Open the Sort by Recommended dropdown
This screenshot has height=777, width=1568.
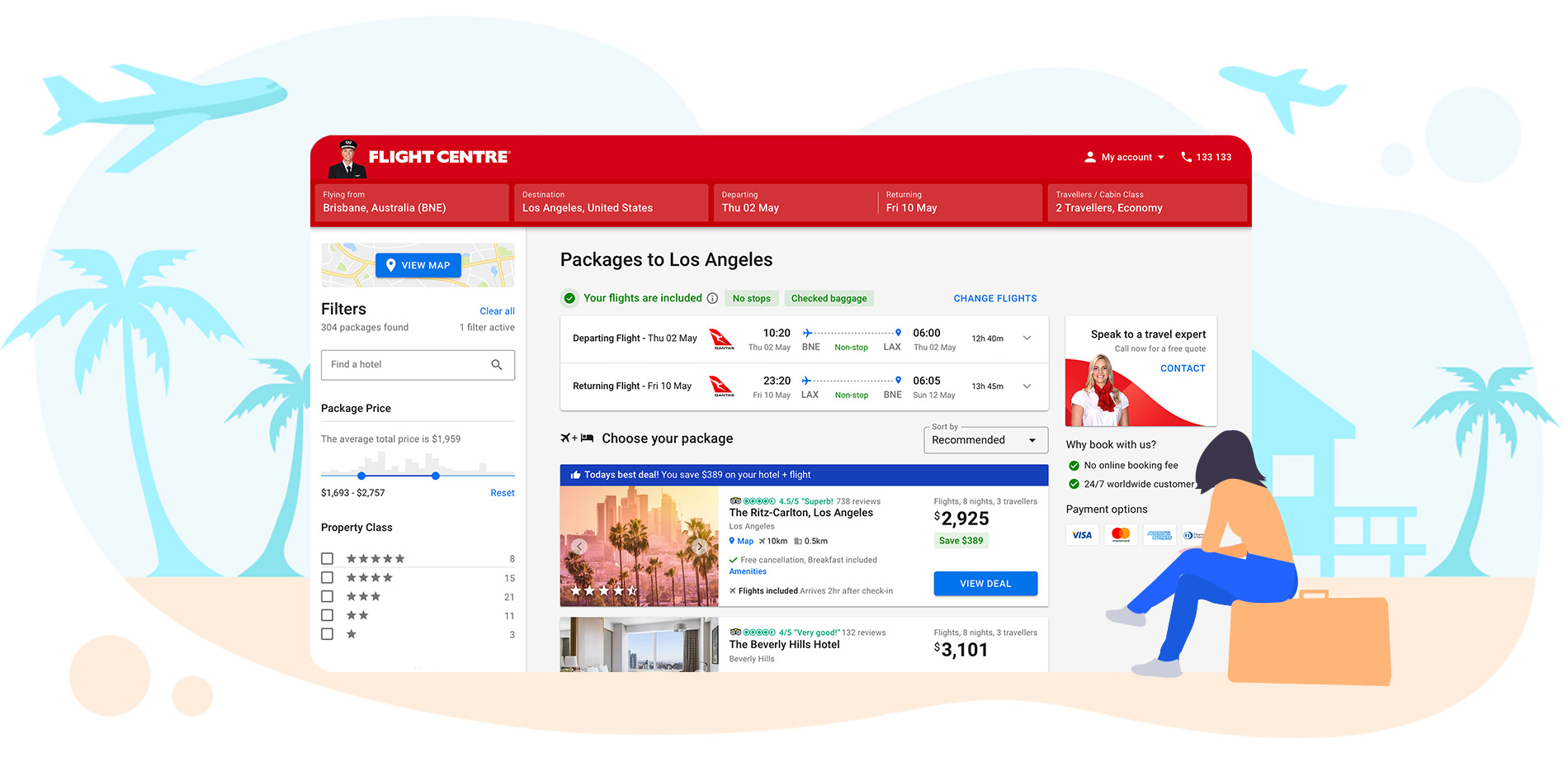pos(985,440)
